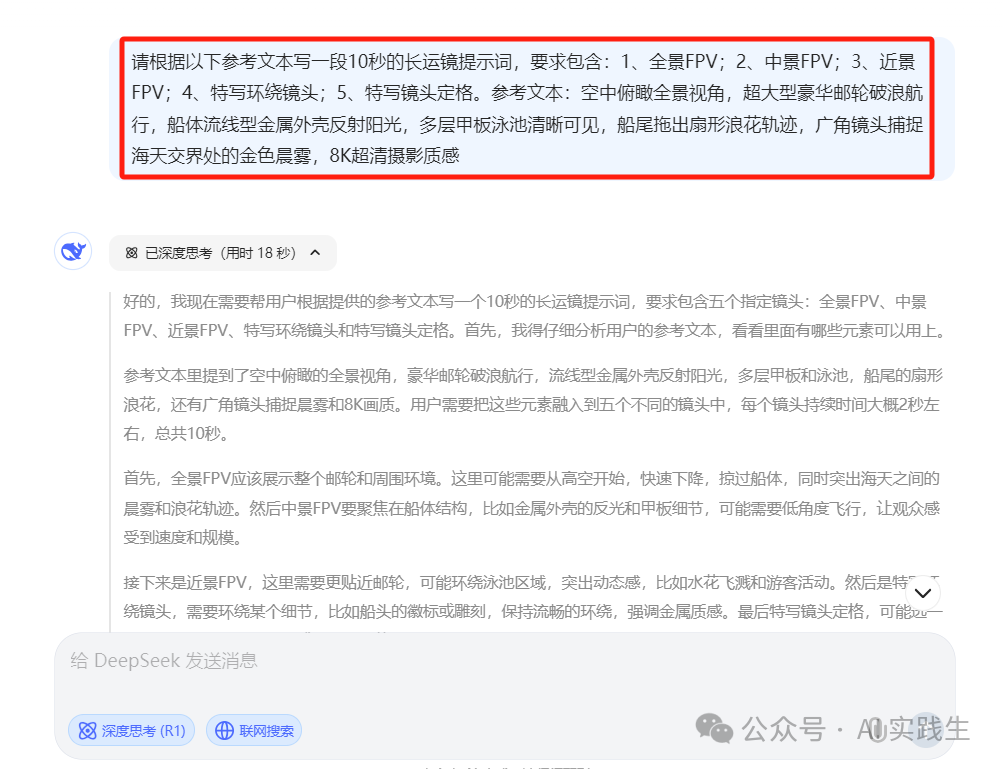The width and height of the screenshot is (1002, 769).
Task: Click the paragraph starting 参考文本里提到了
Action: [x=534, y=405]
